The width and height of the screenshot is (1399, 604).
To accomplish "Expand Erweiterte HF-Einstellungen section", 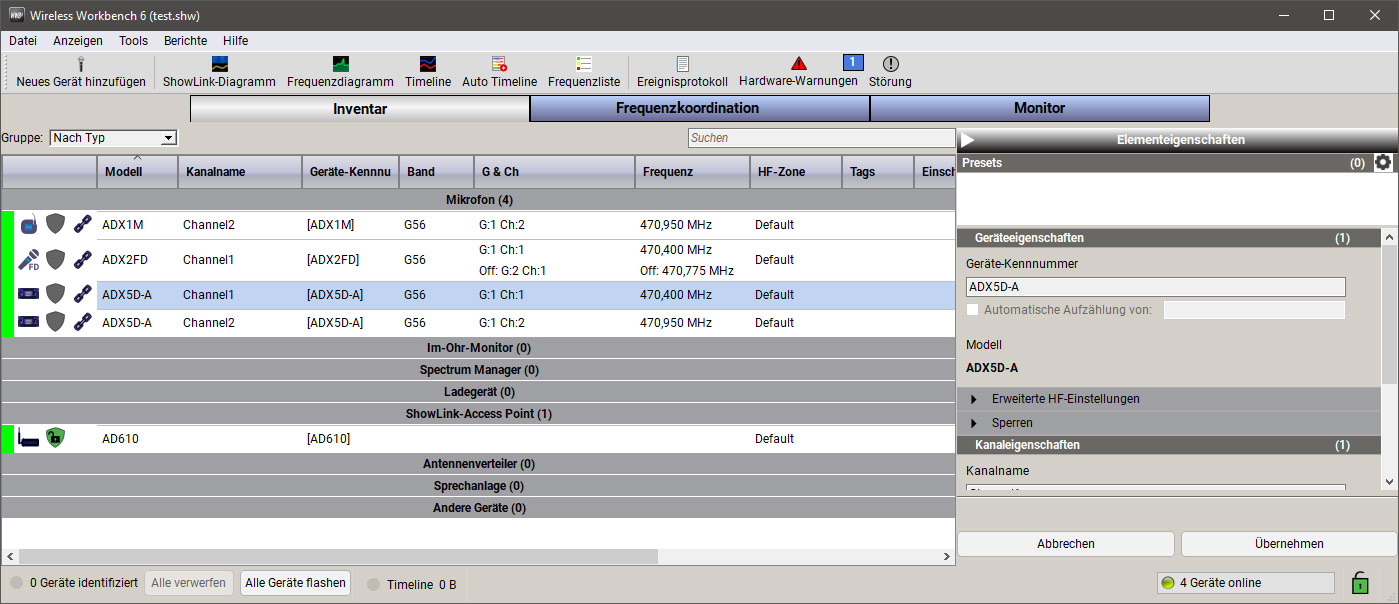I will click(x=974, y=399).
